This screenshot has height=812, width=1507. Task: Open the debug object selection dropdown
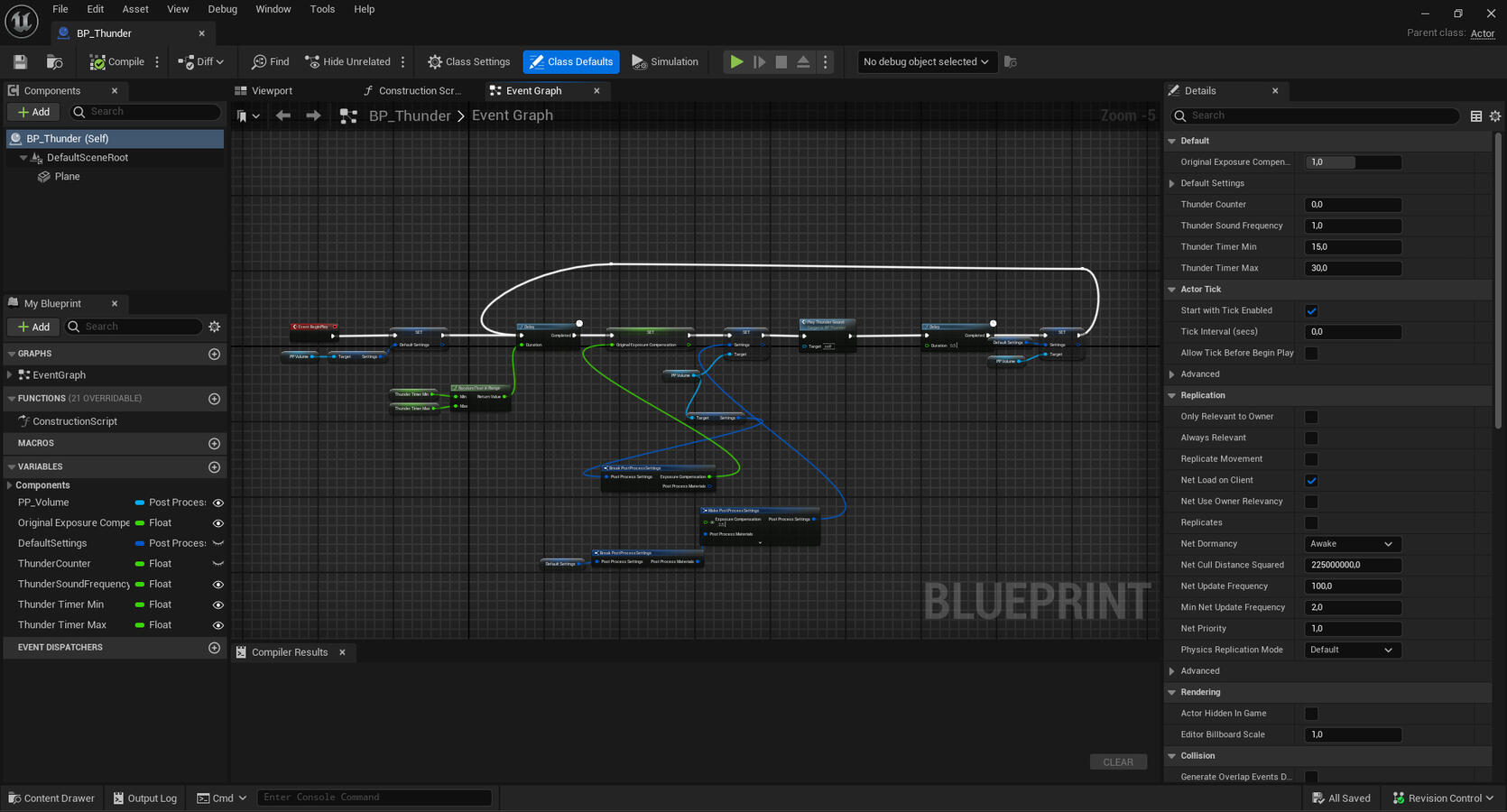[x=926, y=62]
